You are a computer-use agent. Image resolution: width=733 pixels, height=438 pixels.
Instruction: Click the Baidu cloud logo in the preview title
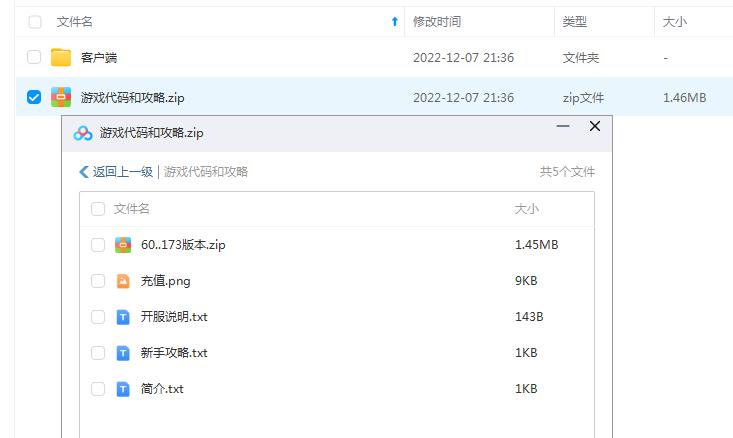(x=83, y=132)
